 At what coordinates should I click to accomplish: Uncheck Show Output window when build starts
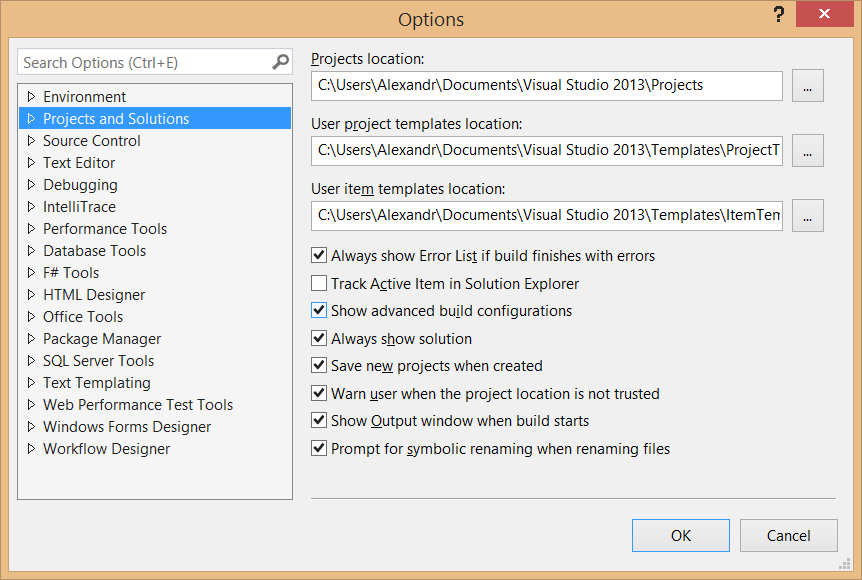319,420
